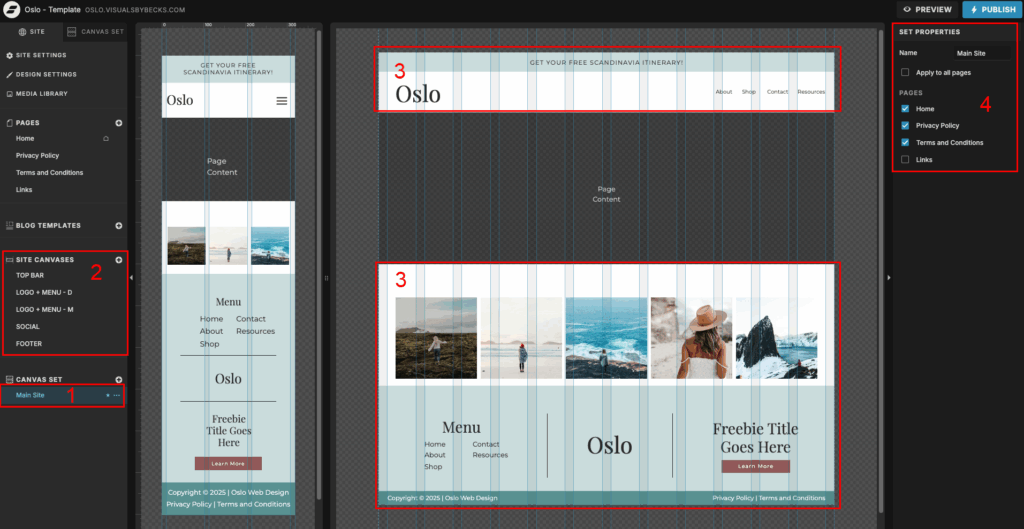The width and height of the screenshot is (1024, 529).
Task: Switch to the Canvas Set tab
Action: click(x=96, y=31)
